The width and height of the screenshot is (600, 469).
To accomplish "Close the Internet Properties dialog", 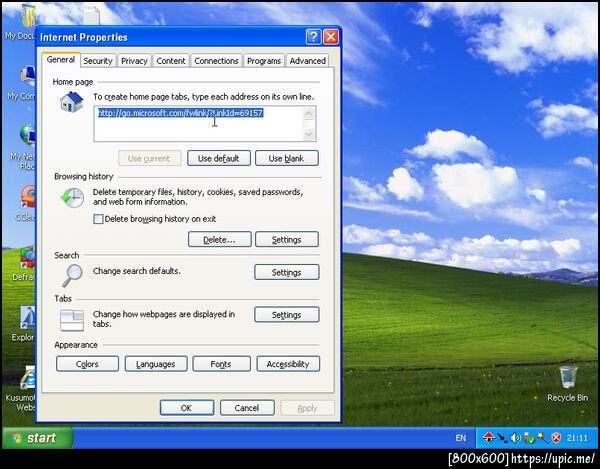I will [331, 37].
